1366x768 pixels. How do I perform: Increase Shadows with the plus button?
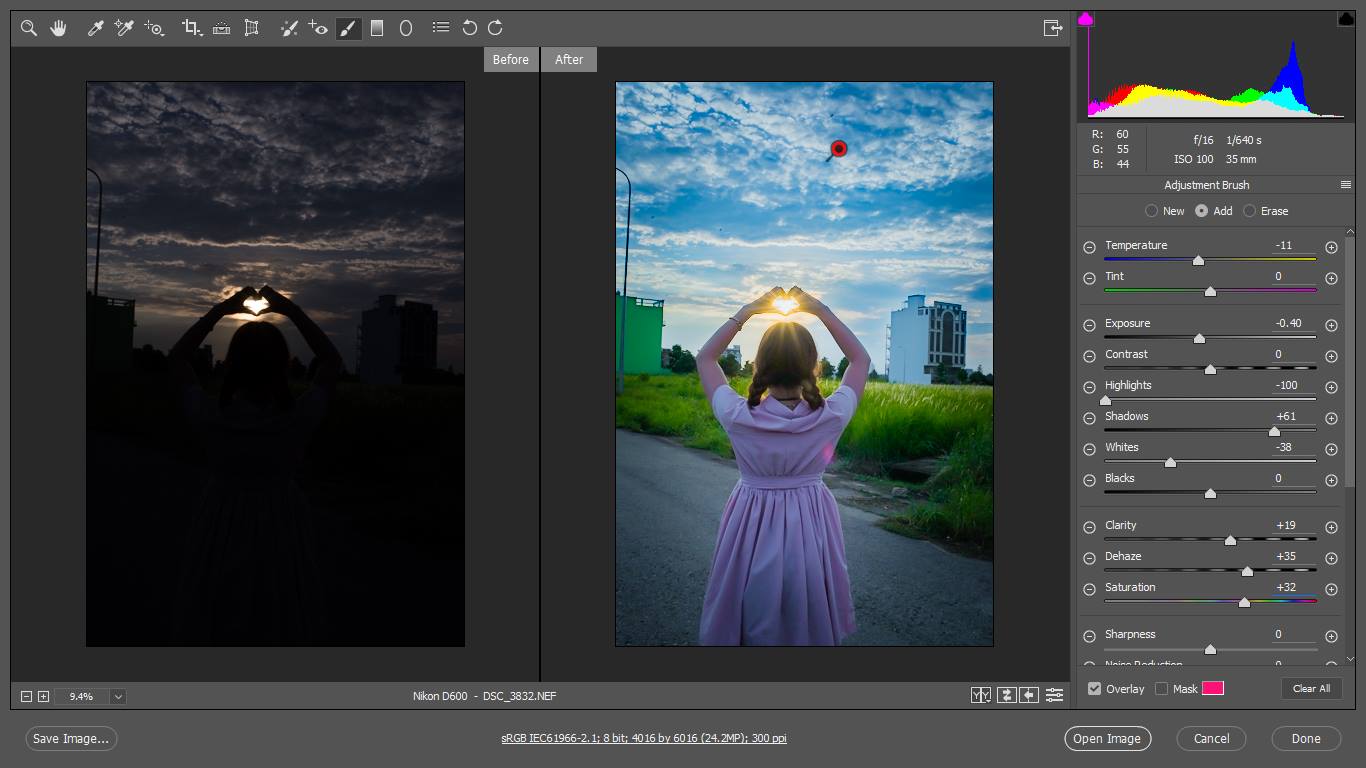point(1331,418)
